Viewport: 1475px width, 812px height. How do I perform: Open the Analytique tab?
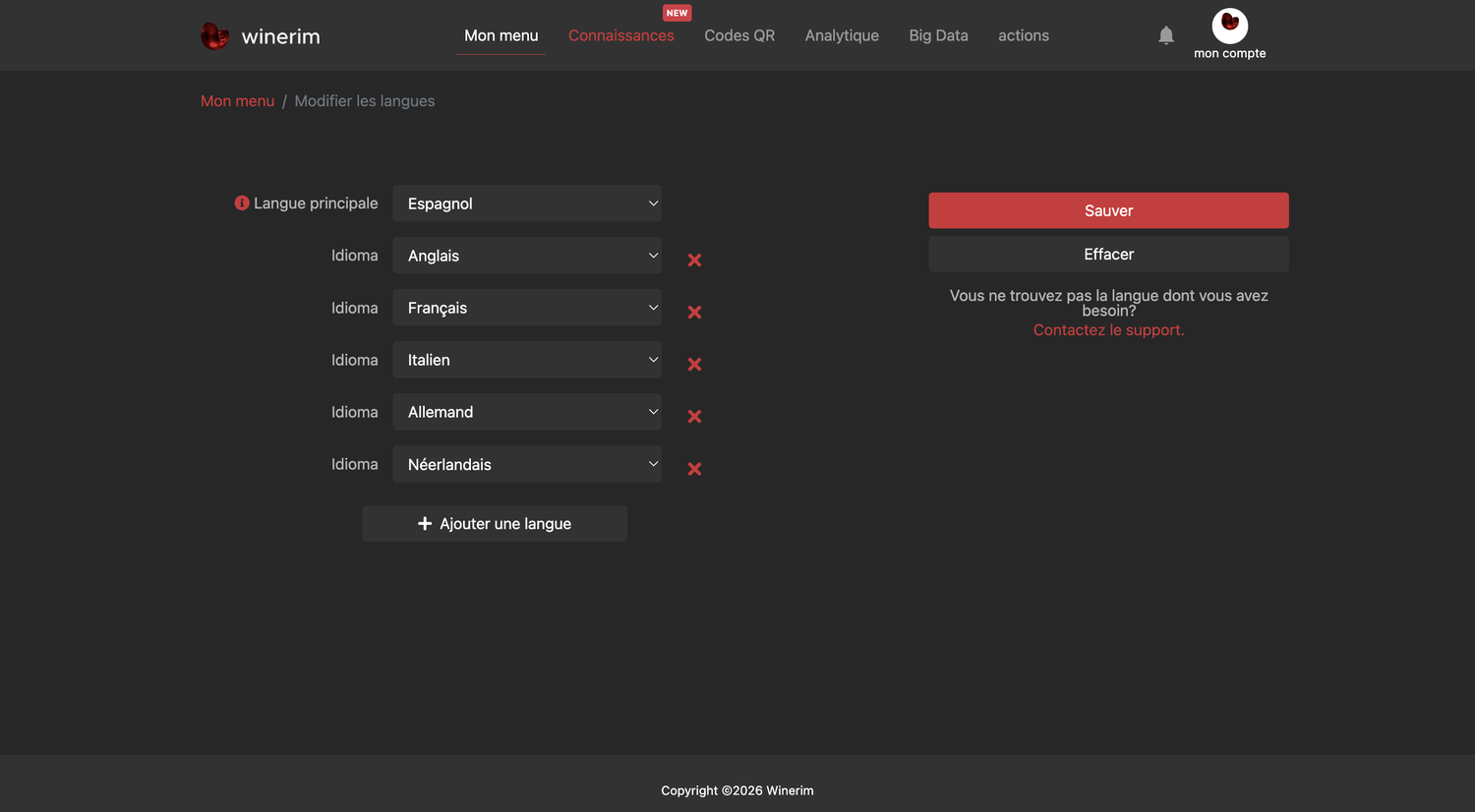(x=842, y=35)
